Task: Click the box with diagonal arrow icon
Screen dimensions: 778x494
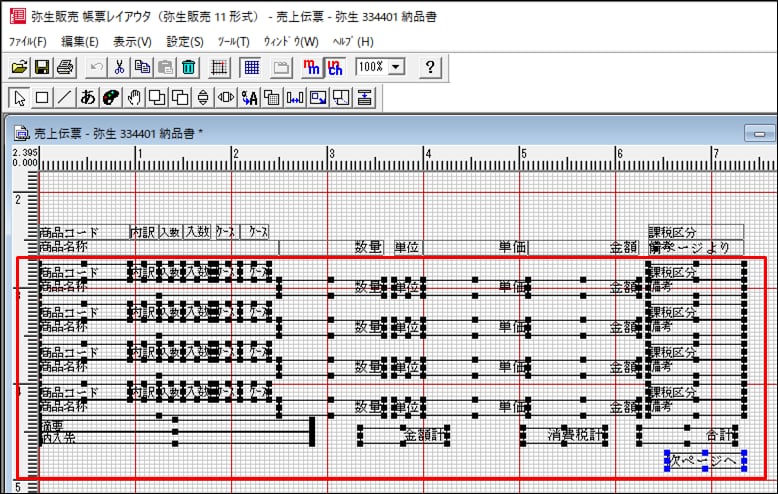Action: 318,98
